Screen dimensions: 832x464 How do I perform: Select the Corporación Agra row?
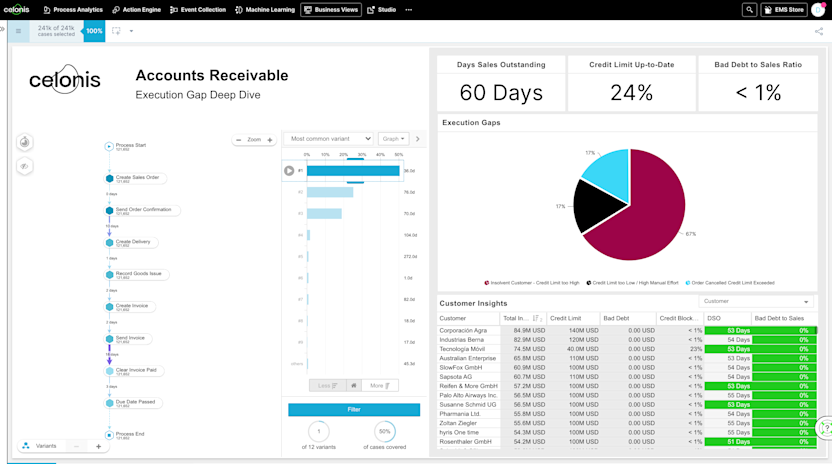click(x=627, y=330)
